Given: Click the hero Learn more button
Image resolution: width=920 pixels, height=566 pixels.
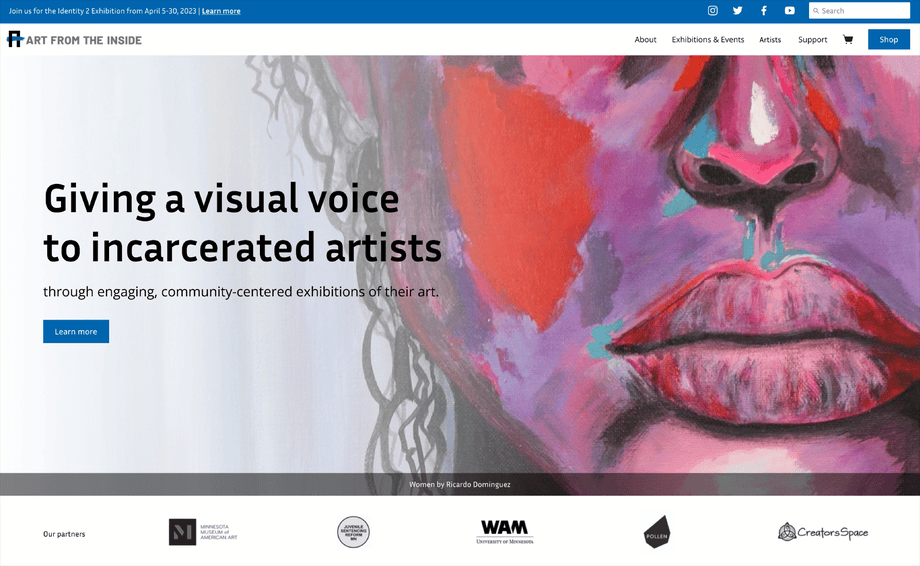Looking at the screenshot, I should click(x=76, y=331).
